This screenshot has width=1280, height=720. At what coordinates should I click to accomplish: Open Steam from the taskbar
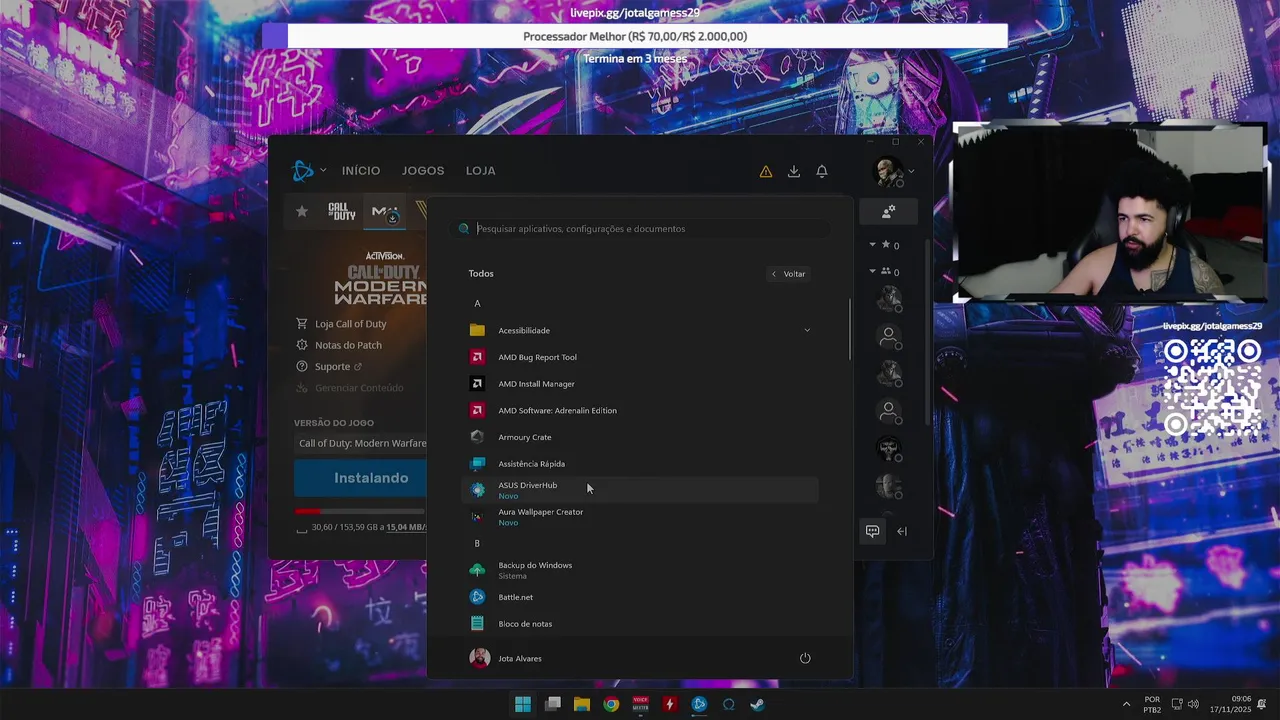pos(758,704)
